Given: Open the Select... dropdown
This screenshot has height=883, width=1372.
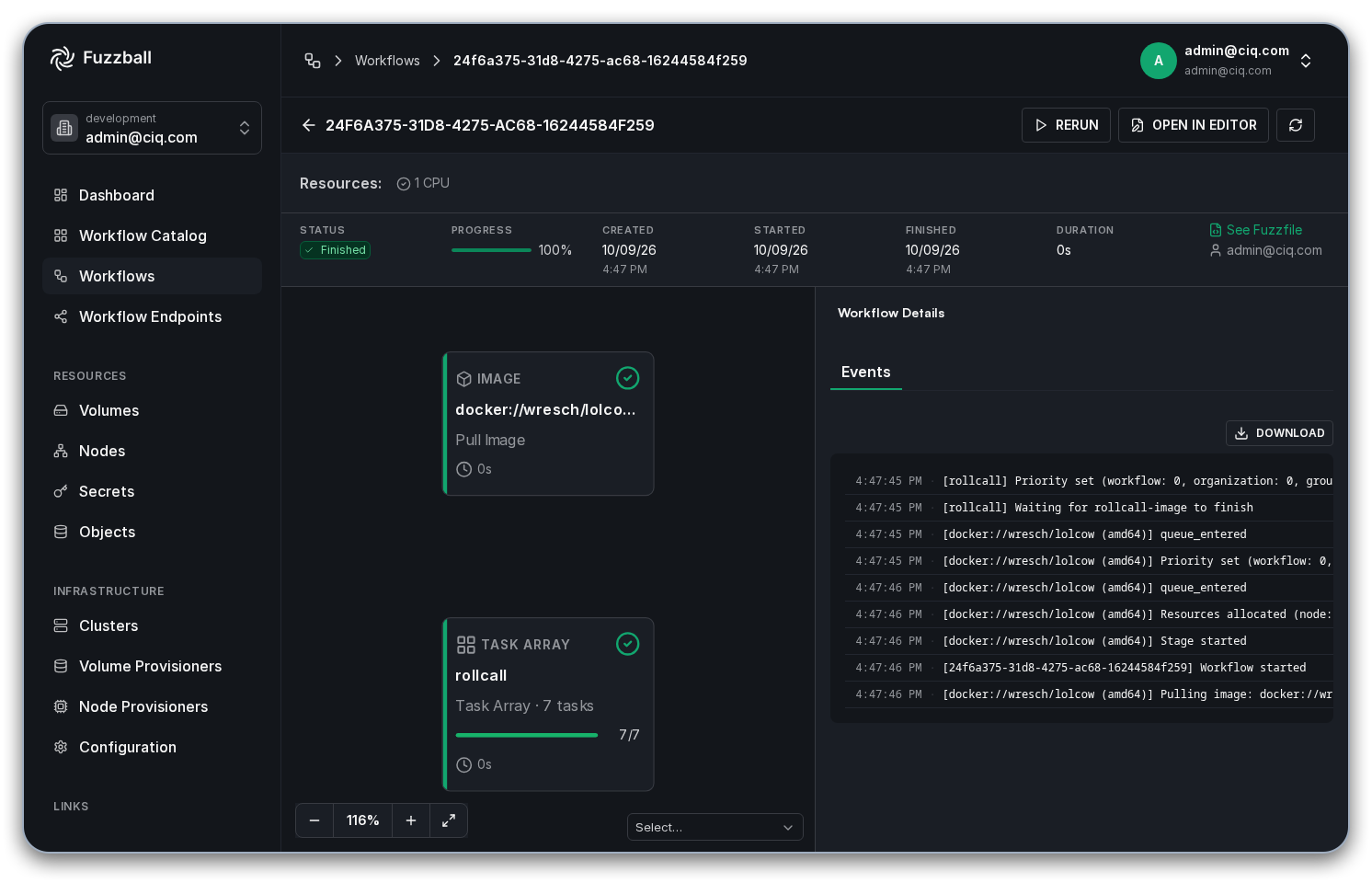Looking at the screenshot, I should (x=715, y=827).
